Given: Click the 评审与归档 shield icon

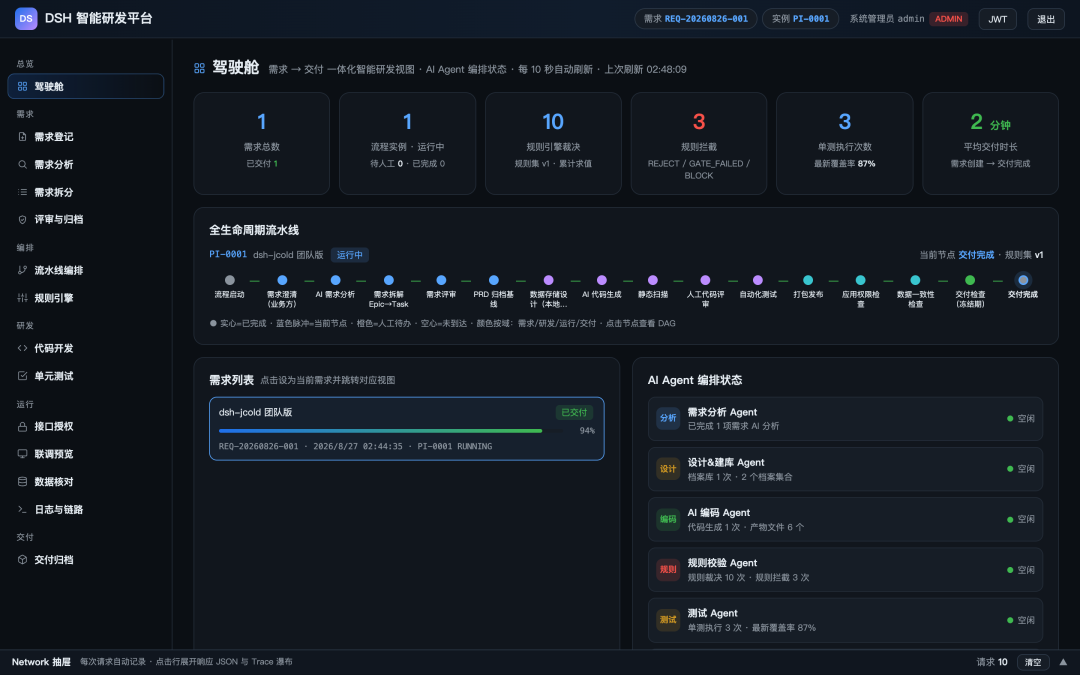Looking at the screenshot, I should click(22, 220).
